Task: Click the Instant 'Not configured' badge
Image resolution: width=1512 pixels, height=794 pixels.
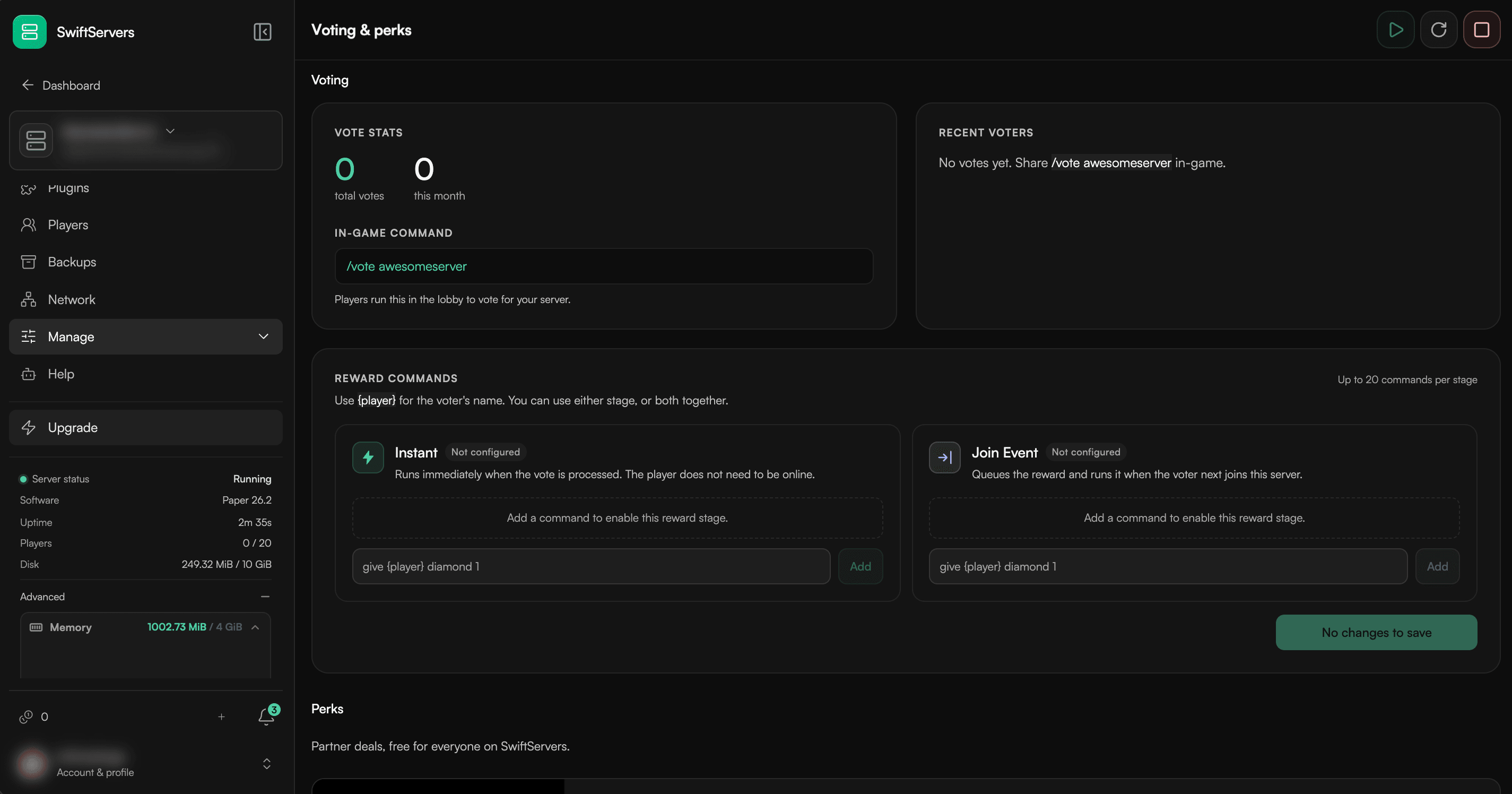Action: [x=485, y=452]
